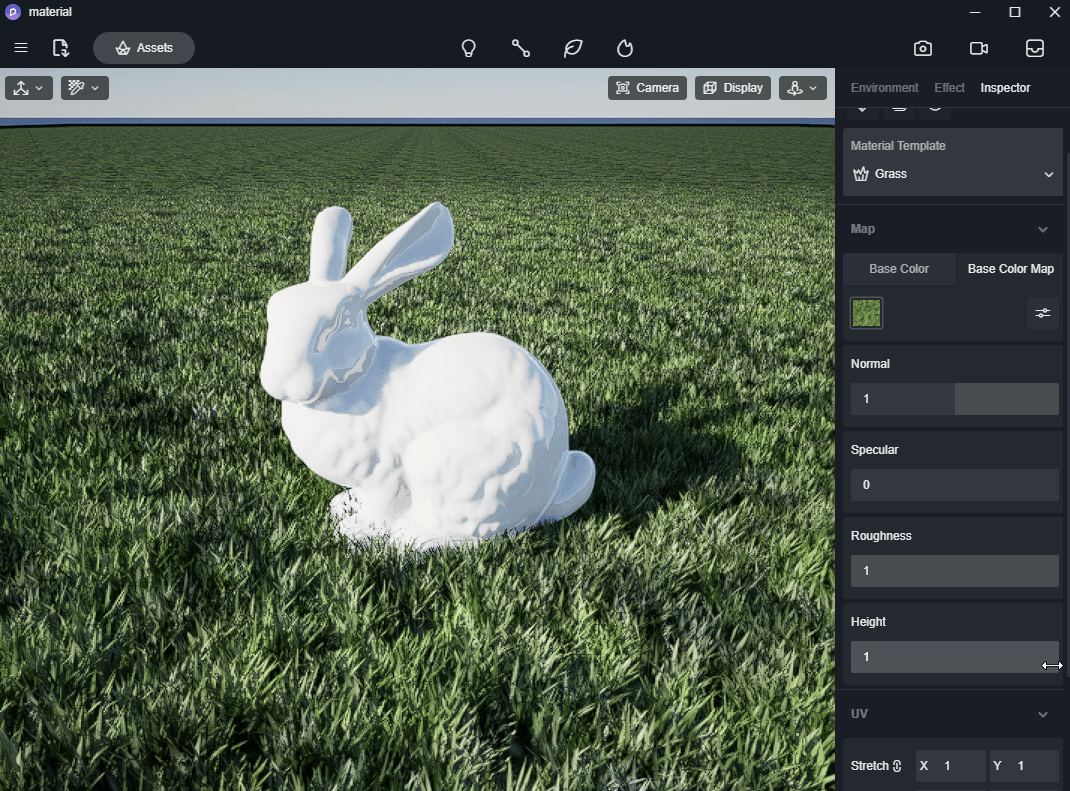Collapse the Map section

tap(1043, 229)
